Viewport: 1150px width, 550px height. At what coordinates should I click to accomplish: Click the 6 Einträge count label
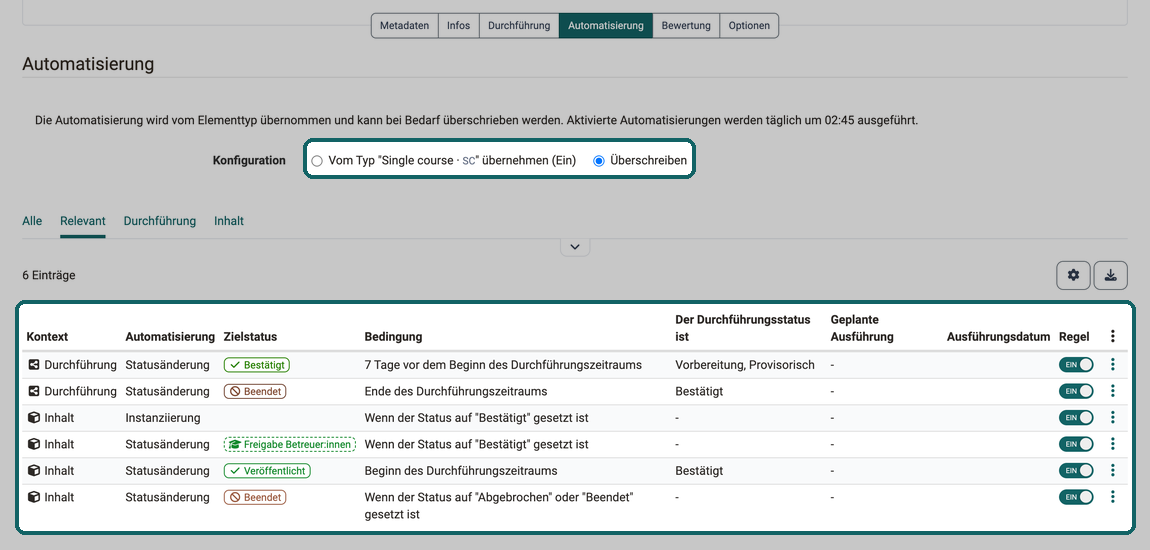pos(48,275)
